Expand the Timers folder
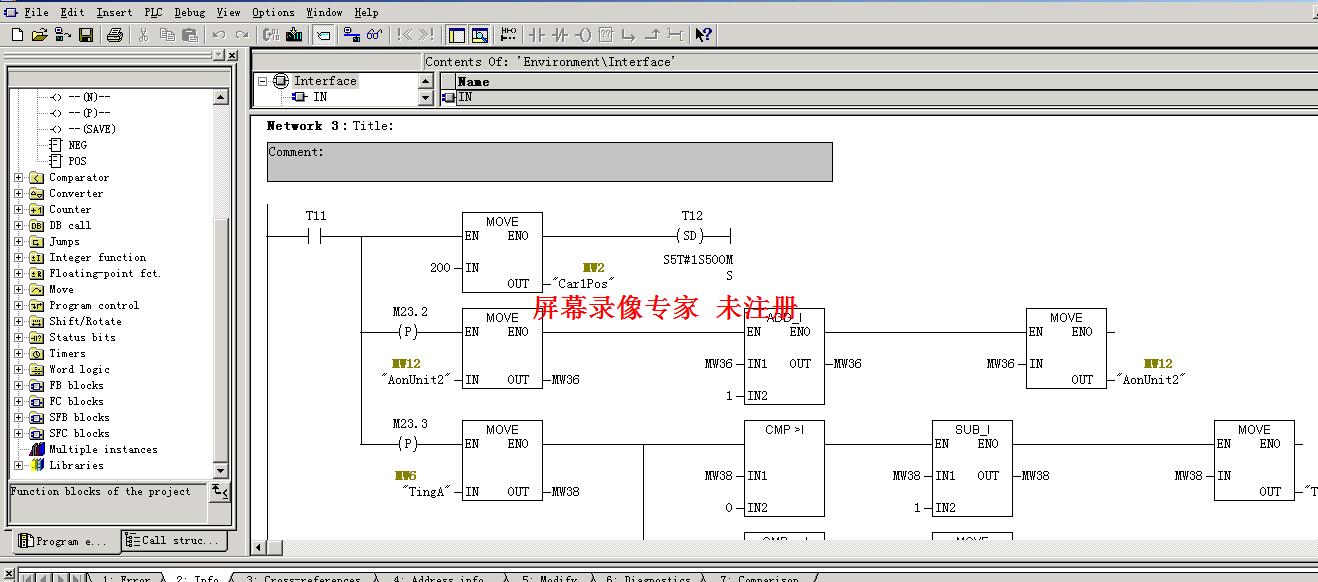This screenshot has width=1318, height=582. 19,354
